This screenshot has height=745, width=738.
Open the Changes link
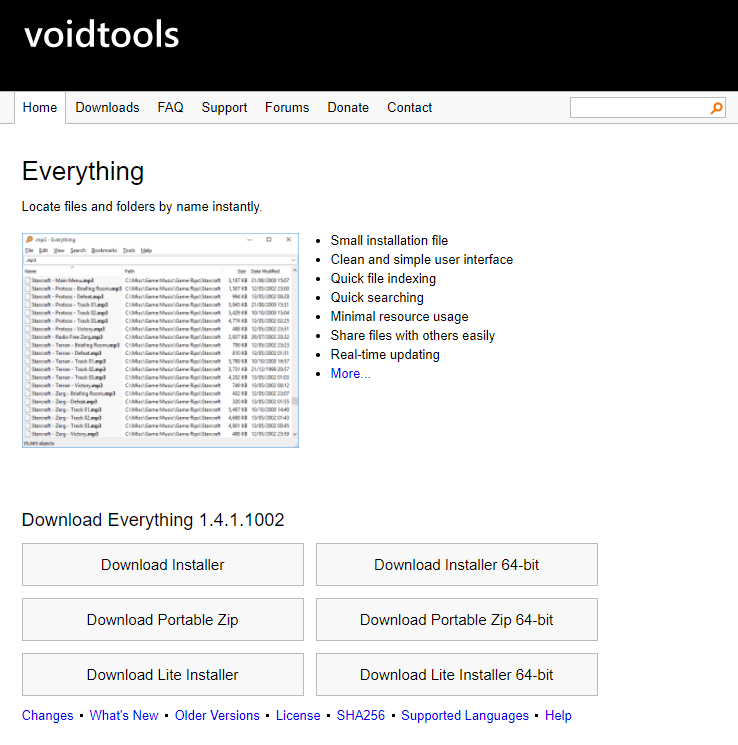[48, 716]
